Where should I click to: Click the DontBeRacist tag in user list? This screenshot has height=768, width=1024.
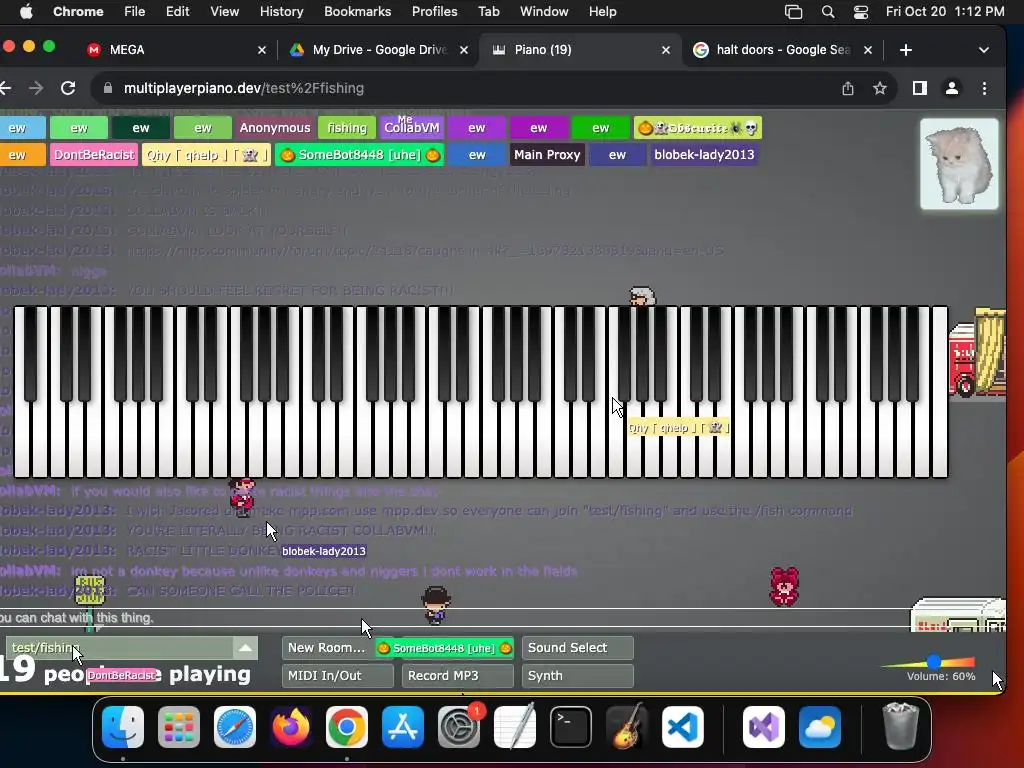coord(93,155)
